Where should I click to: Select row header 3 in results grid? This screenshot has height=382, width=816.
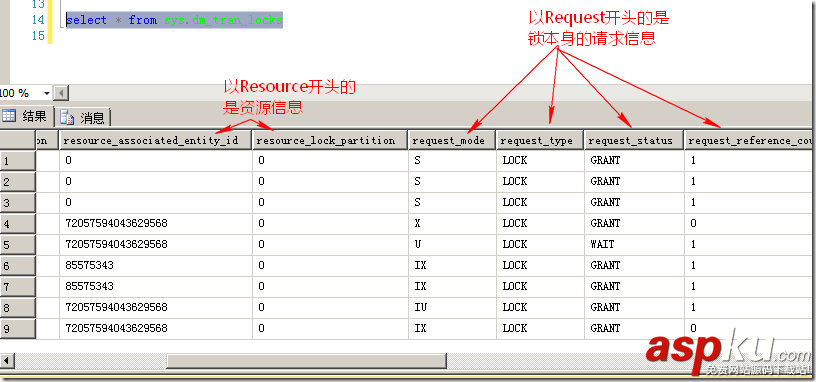[x=18, y=202]
